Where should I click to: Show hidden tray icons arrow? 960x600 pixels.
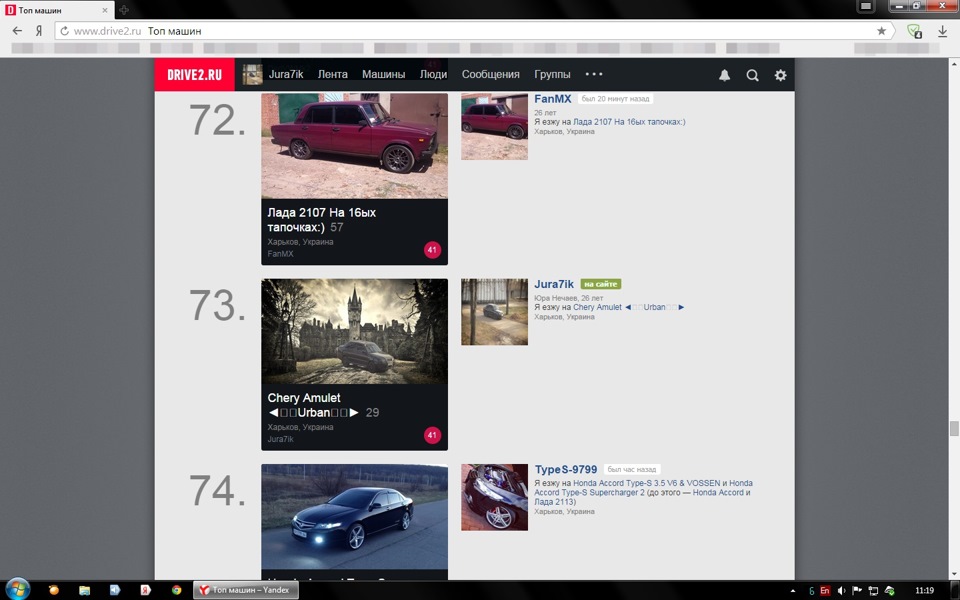click(793, 591)
